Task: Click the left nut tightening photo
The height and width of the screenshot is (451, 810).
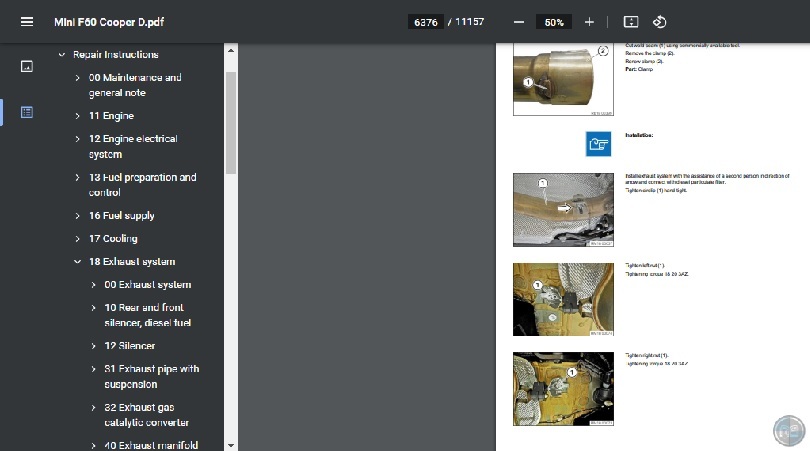Action: click(563, 300)
